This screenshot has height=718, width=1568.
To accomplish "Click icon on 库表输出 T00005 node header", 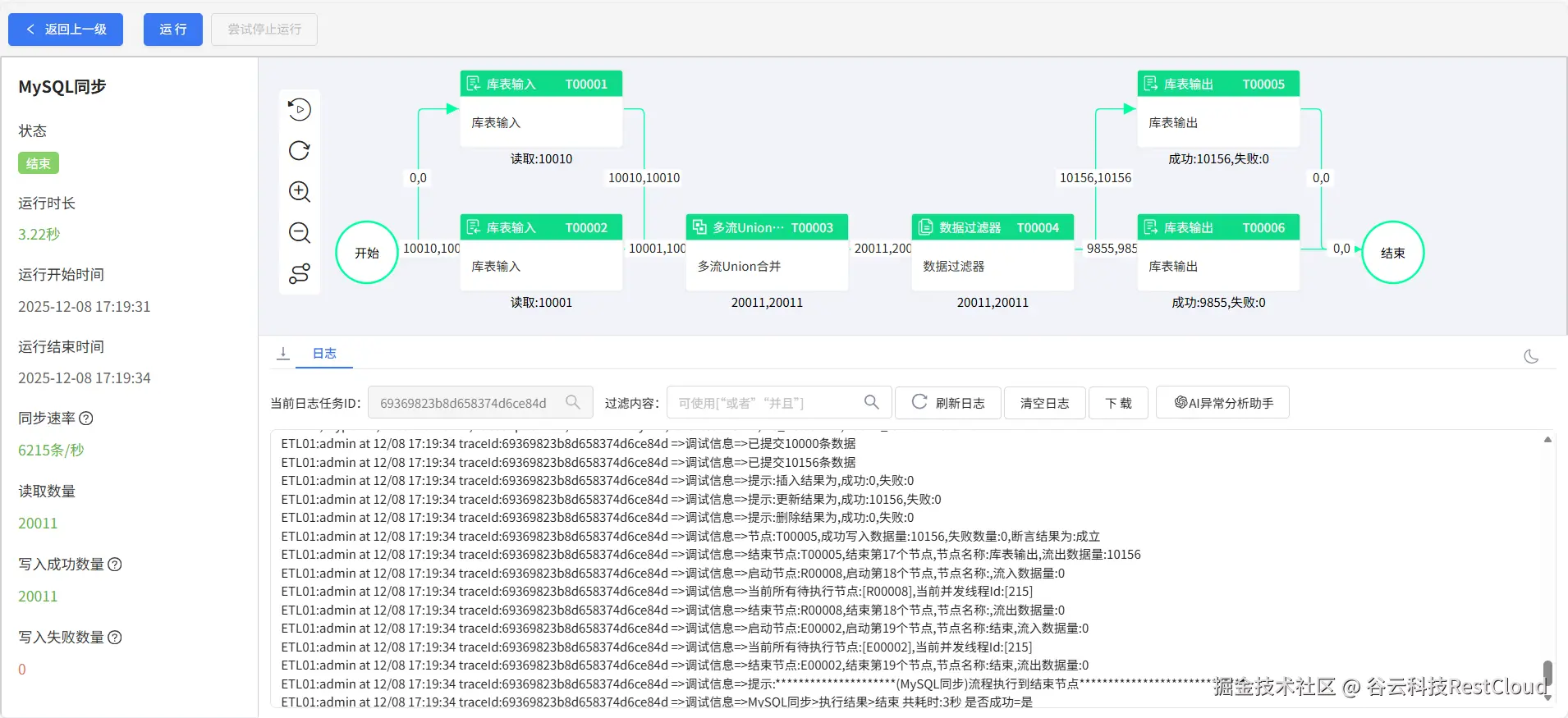I will point(1151,84).
